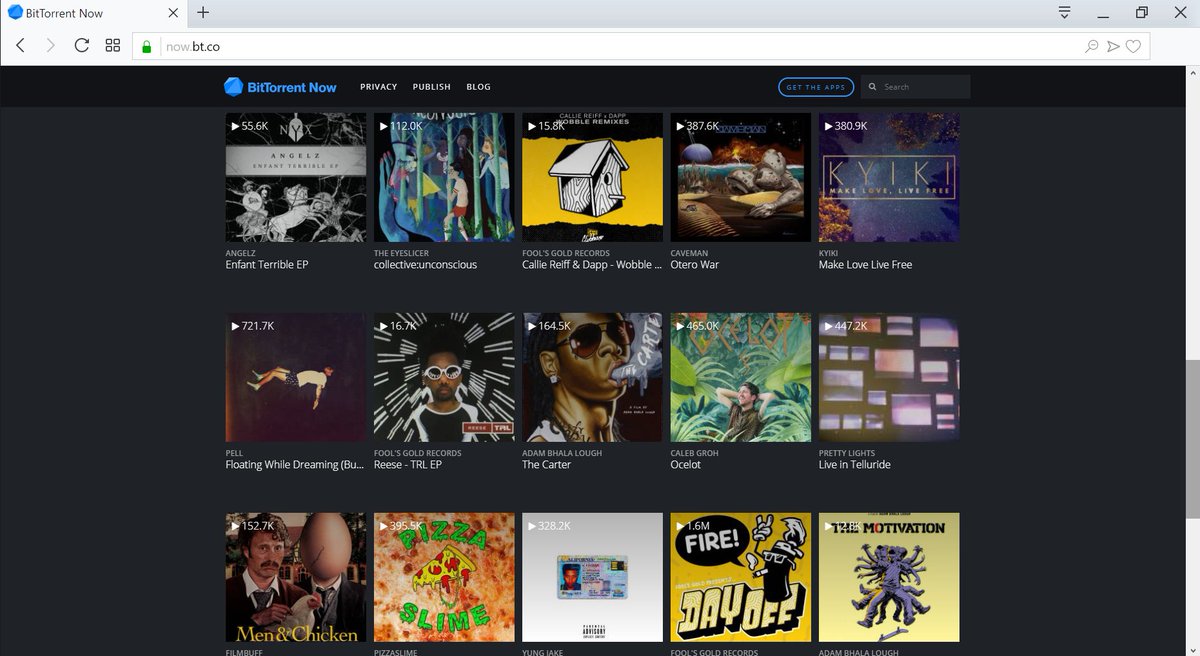Open the PUBLISH menu item
This screenshot has width=1200, height=656.
pos(432,87)
